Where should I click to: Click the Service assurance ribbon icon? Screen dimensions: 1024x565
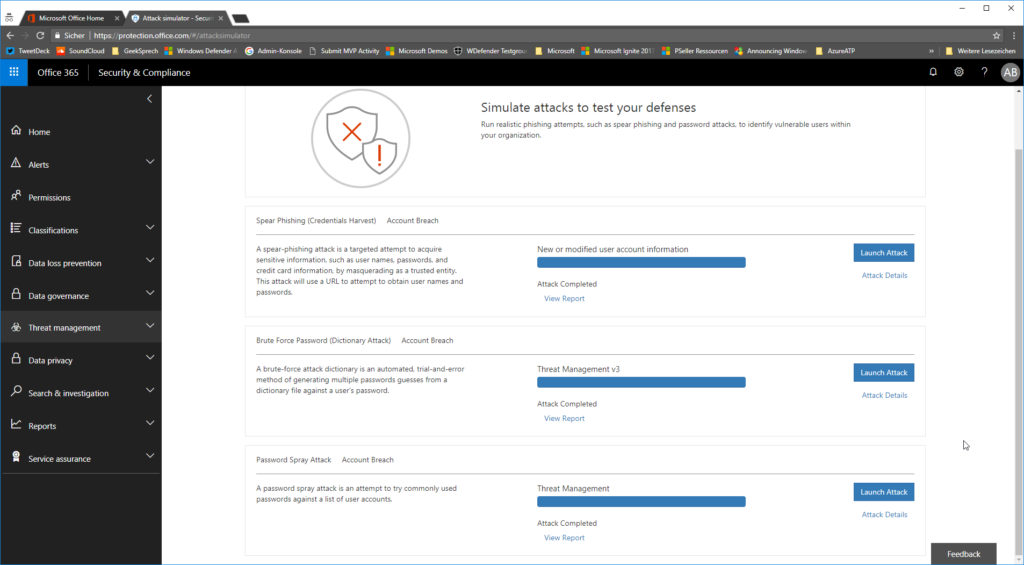tap(16, 457)
